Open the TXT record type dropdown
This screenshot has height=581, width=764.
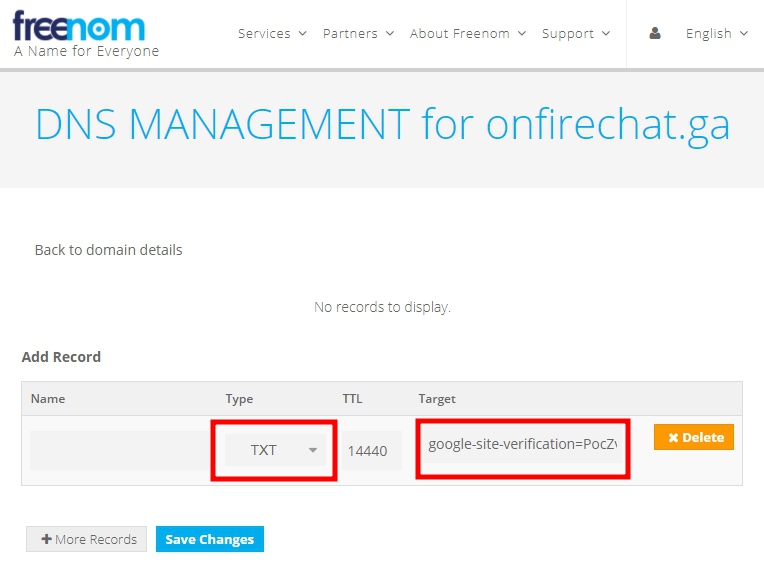pos(275,450)
